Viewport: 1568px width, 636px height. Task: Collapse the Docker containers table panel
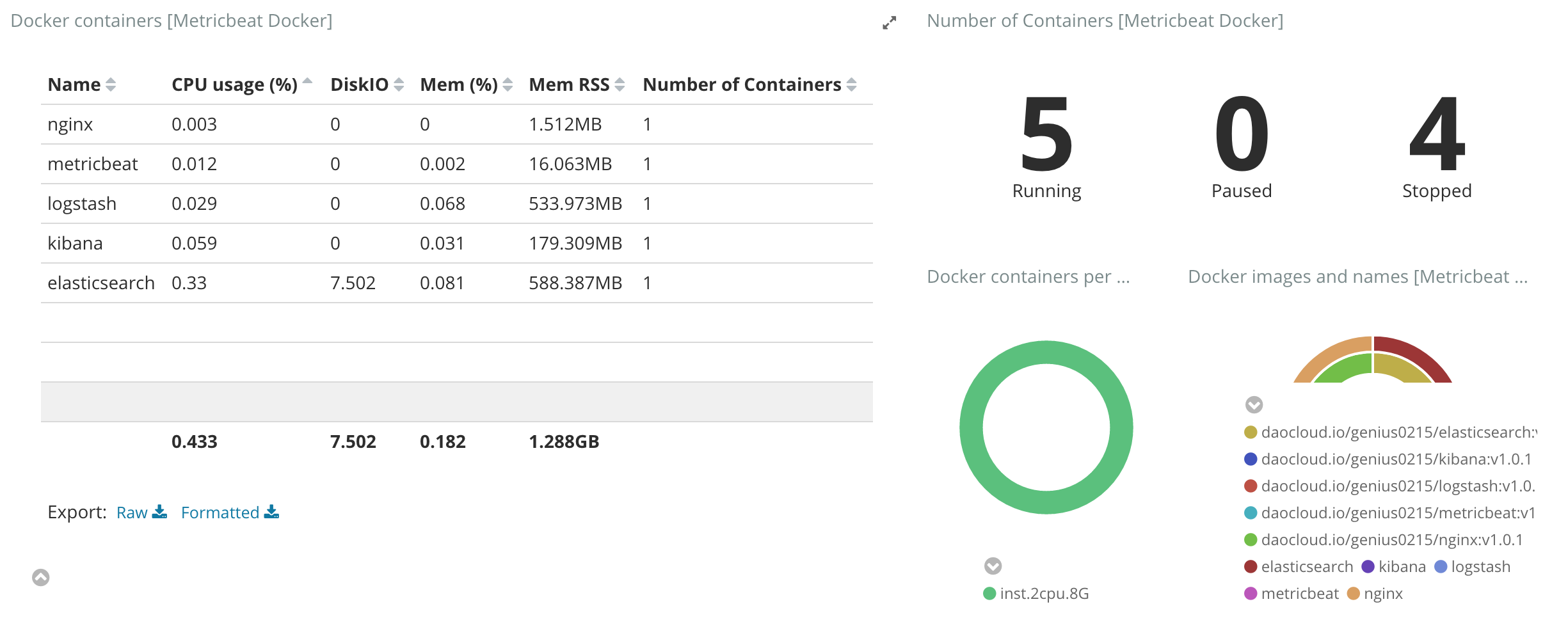click(x=42, y=578)
